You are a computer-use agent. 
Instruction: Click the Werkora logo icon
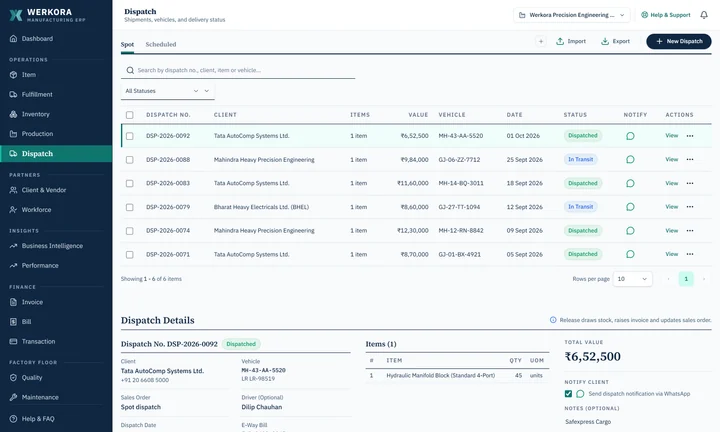point(16,15)
